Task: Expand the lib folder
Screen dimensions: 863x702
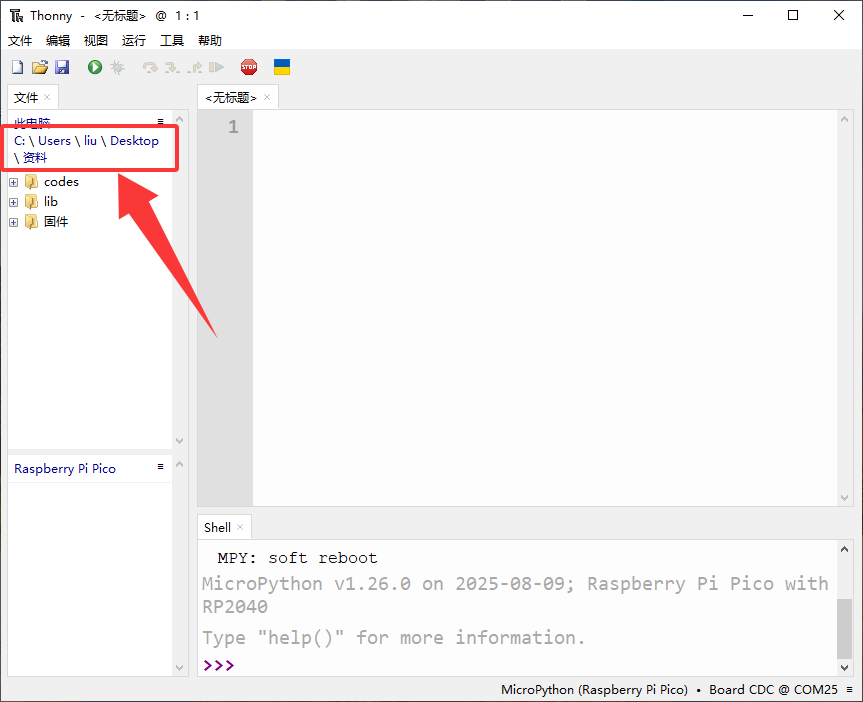Action: pyautogui.click(x=14, y=202)
